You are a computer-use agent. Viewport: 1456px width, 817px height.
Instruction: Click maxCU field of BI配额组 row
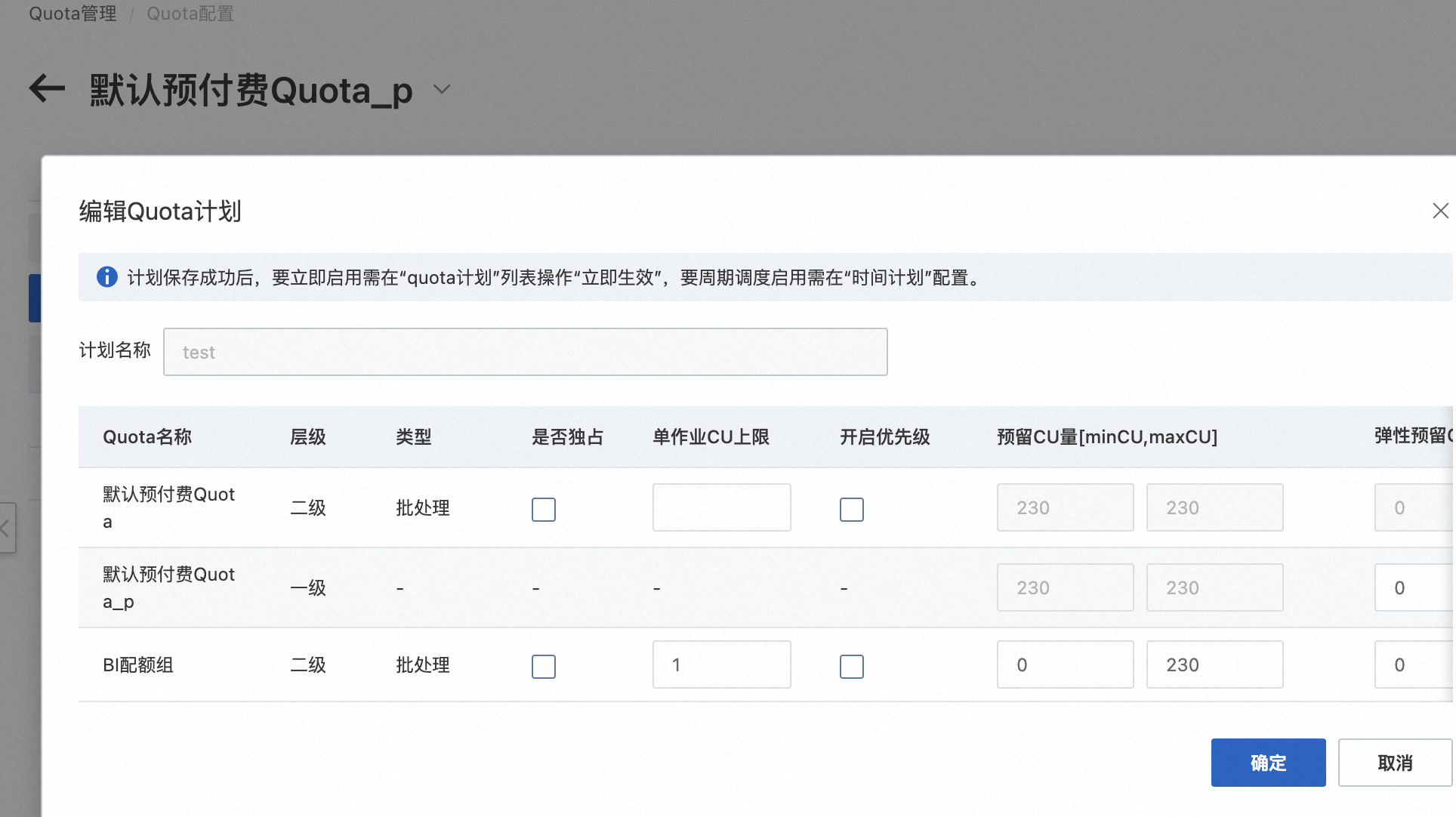pyautogui.click(x=1214, y=664)
